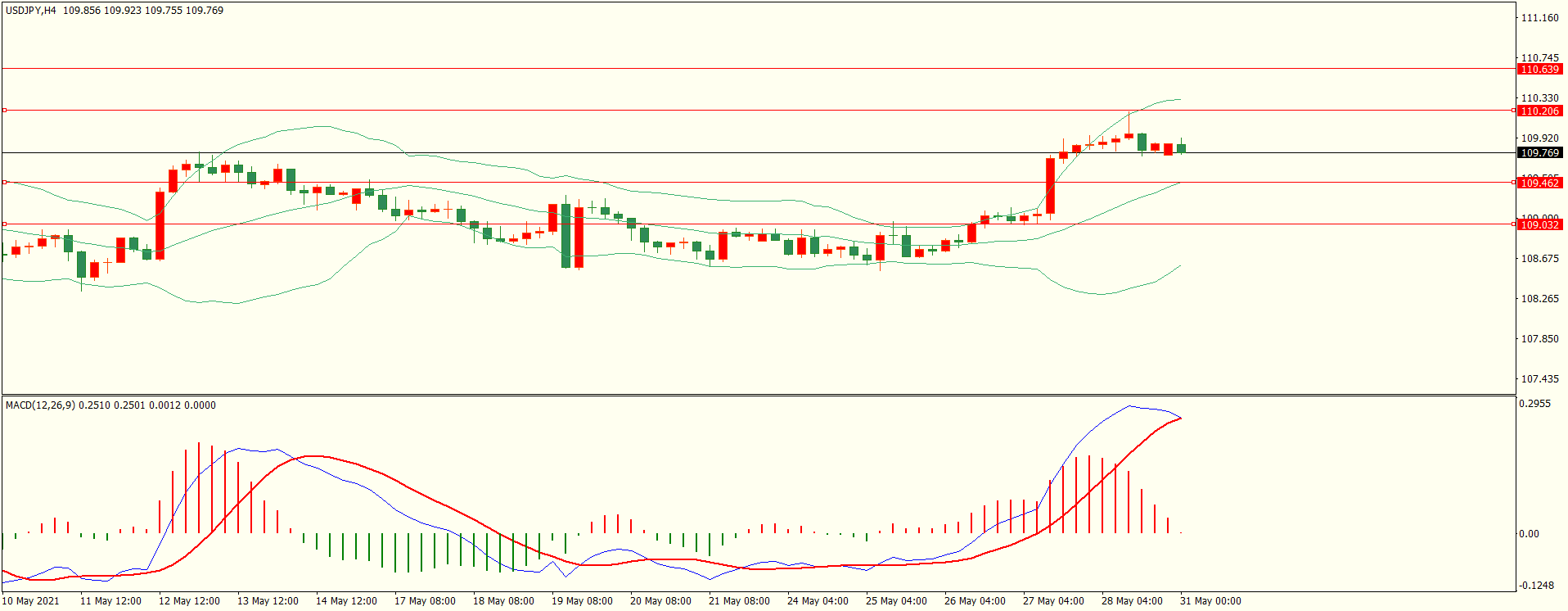
Task: Select the 107.850 price scale value
Action: click(1539, 339)
